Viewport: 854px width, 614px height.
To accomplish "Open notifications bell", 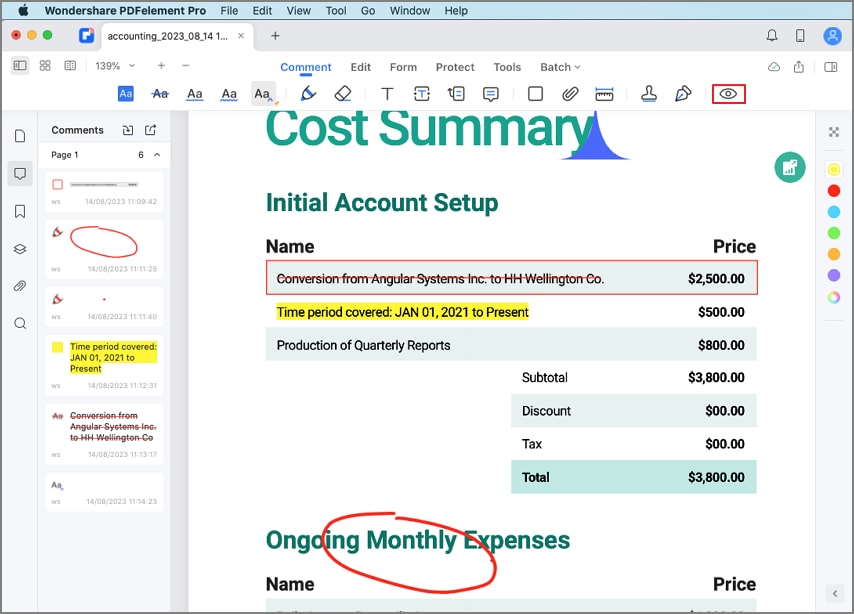I will [x=772, y=36].
